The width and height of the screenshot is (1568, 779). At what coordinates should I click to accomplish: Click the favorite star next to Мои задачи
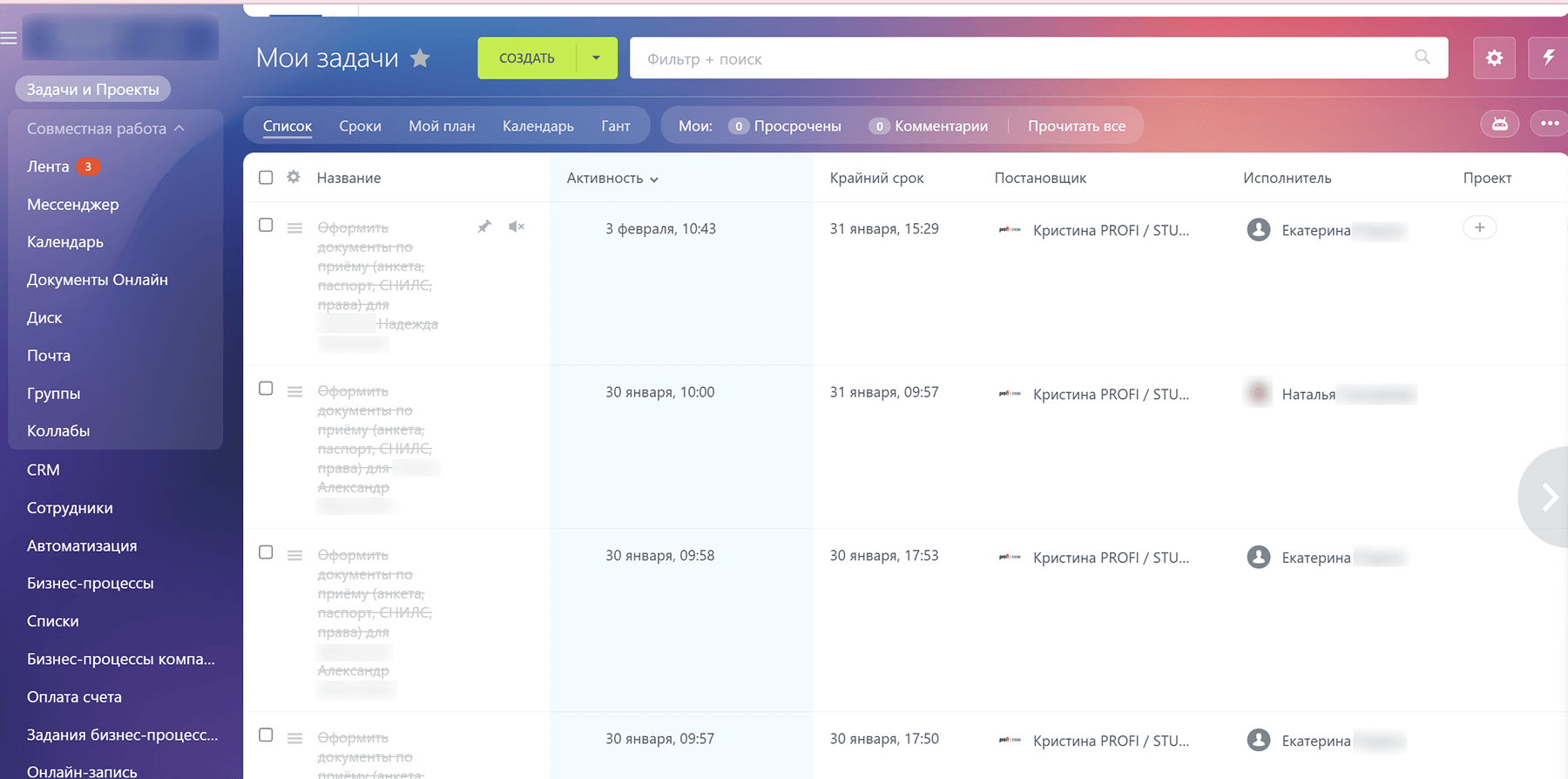tap(420, 58)
